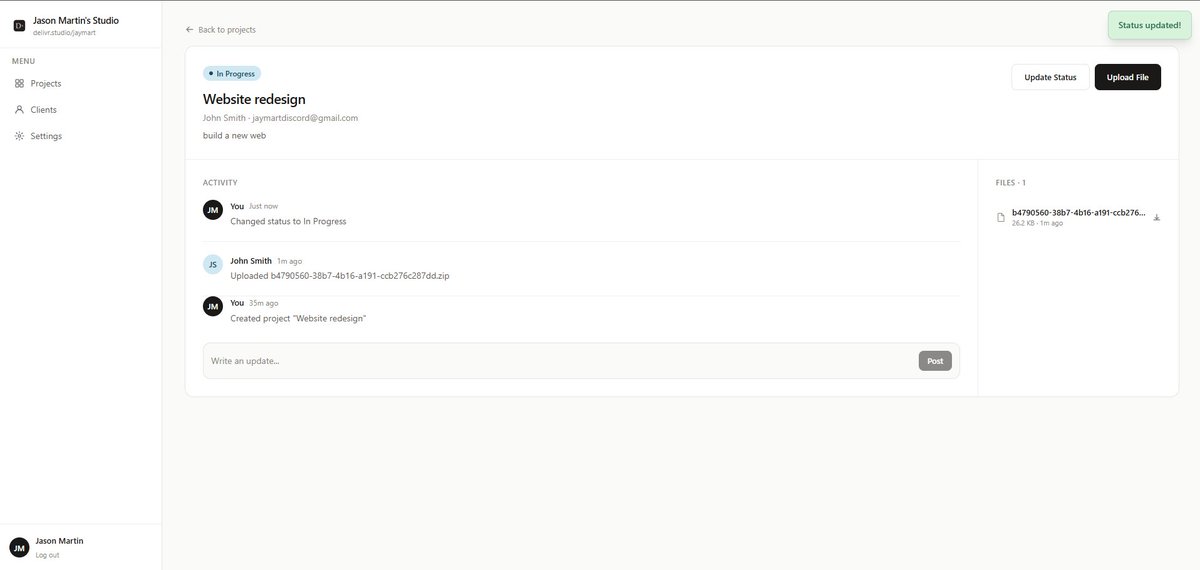Open the b4790560 file name in Files panel
This screenshot has height=570, width=1200.
click(x=1079, y=212)
